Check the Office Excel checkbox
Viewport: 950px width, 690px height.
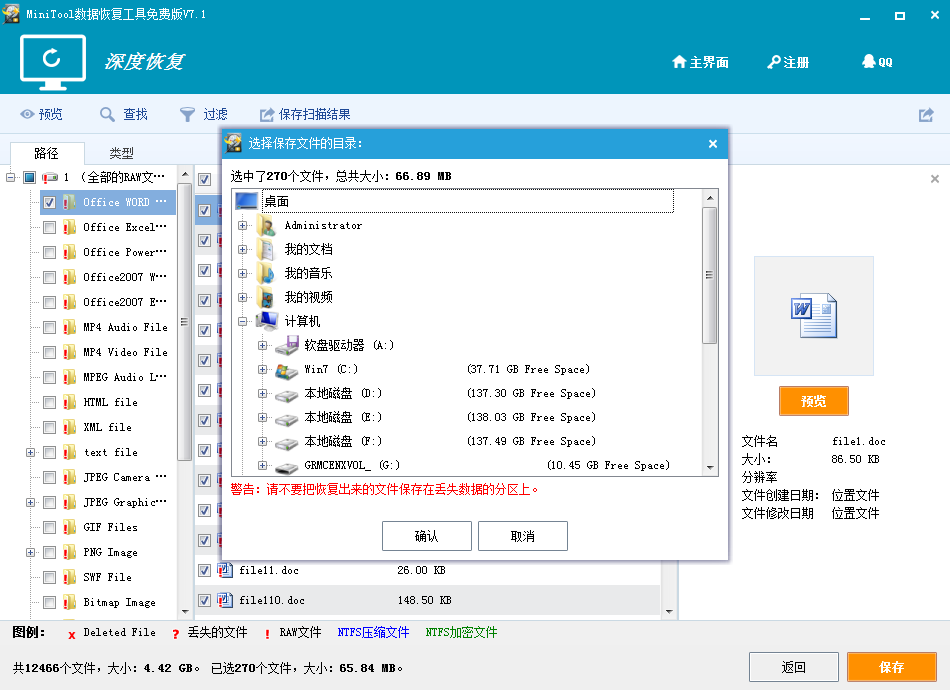click(x=50, y=228)
